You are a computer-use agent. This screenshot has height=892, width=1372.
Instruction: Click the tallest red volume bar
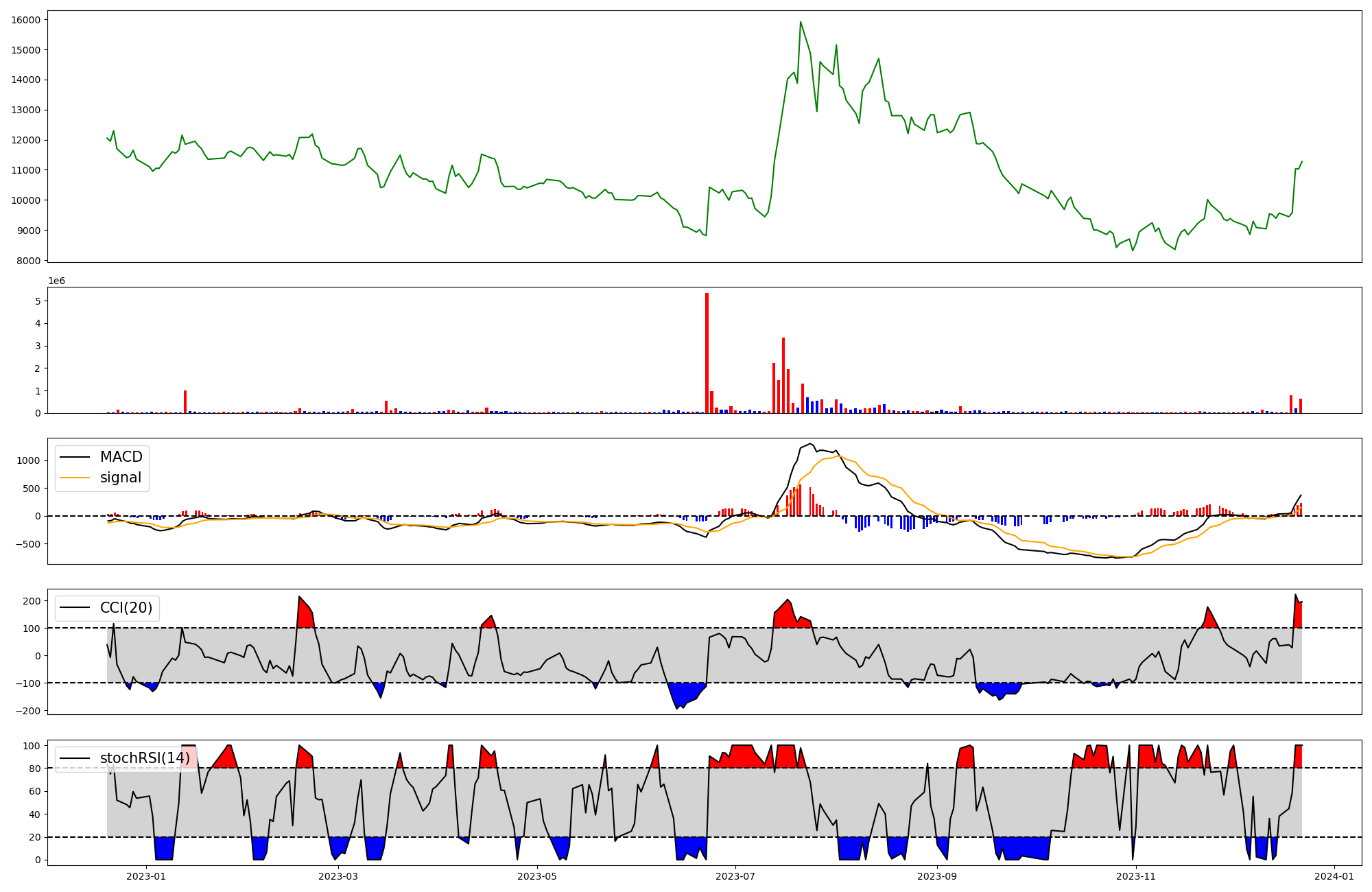point(707,353)
